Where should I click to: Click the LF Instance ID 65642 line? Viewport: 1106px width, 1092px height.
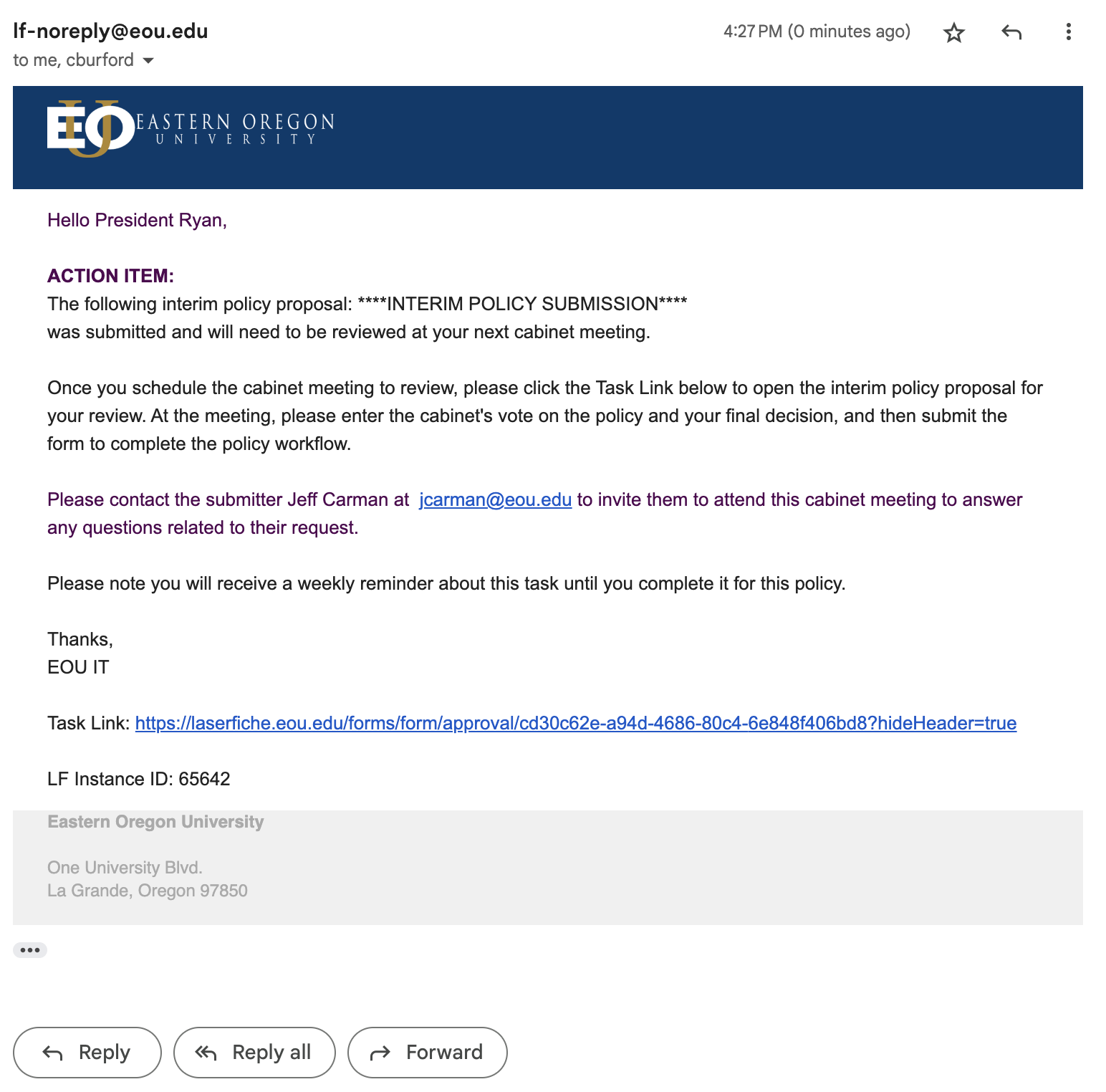point(138,779)
